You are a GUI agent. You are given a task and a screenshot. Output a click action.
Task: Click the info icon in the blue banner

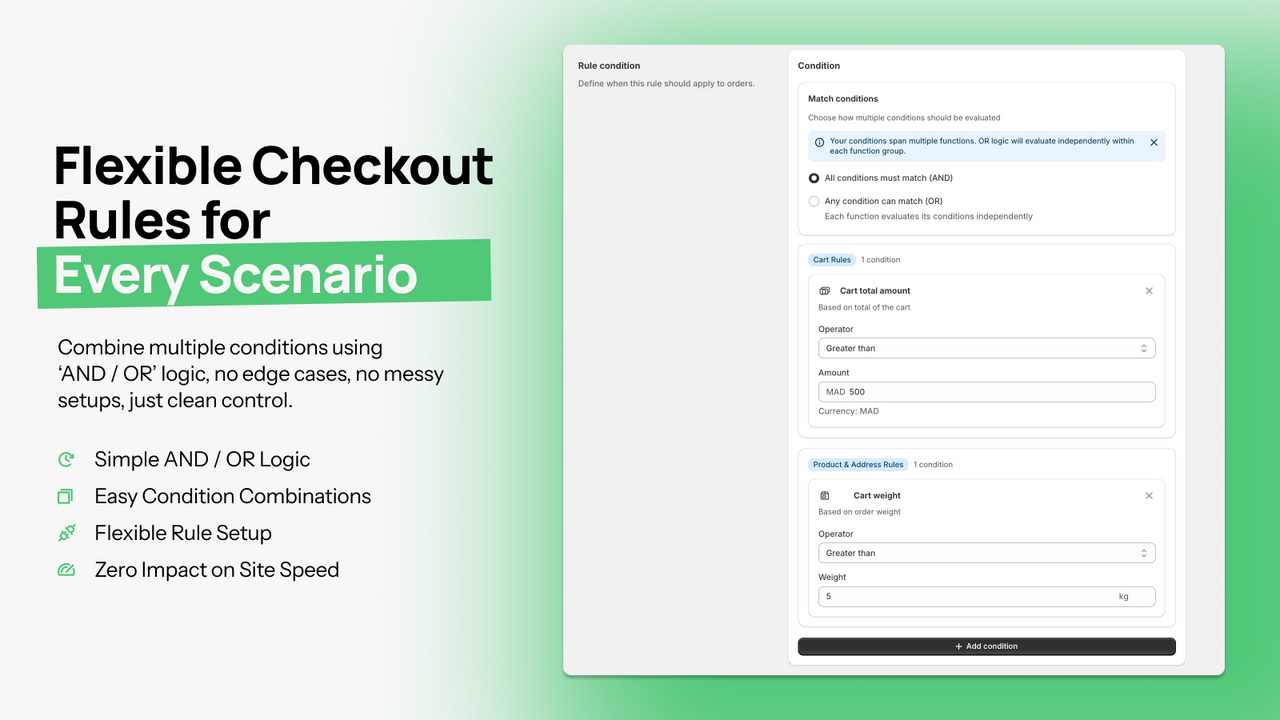click(820, 142)
